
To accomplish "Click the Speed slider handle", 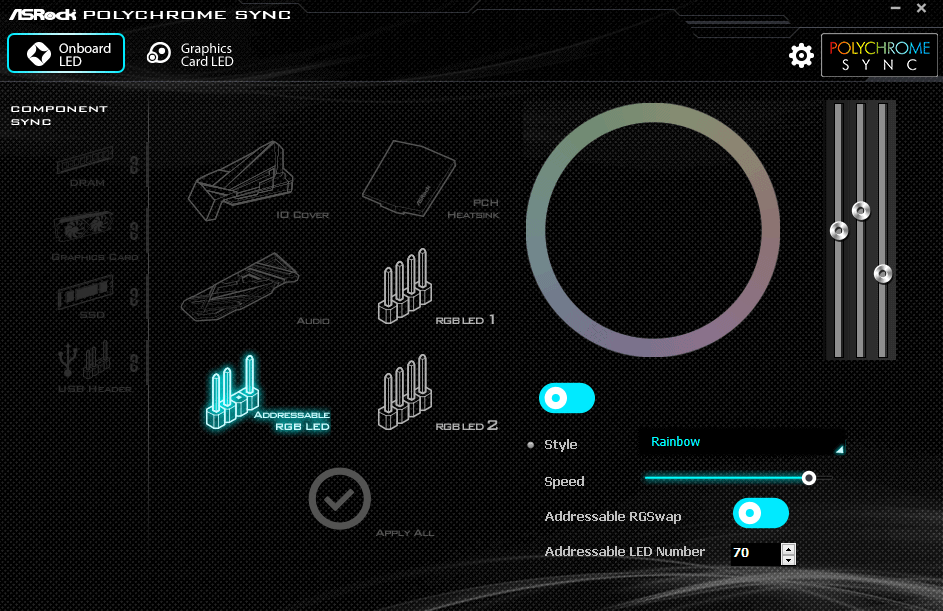I will [x=809, y=478].
